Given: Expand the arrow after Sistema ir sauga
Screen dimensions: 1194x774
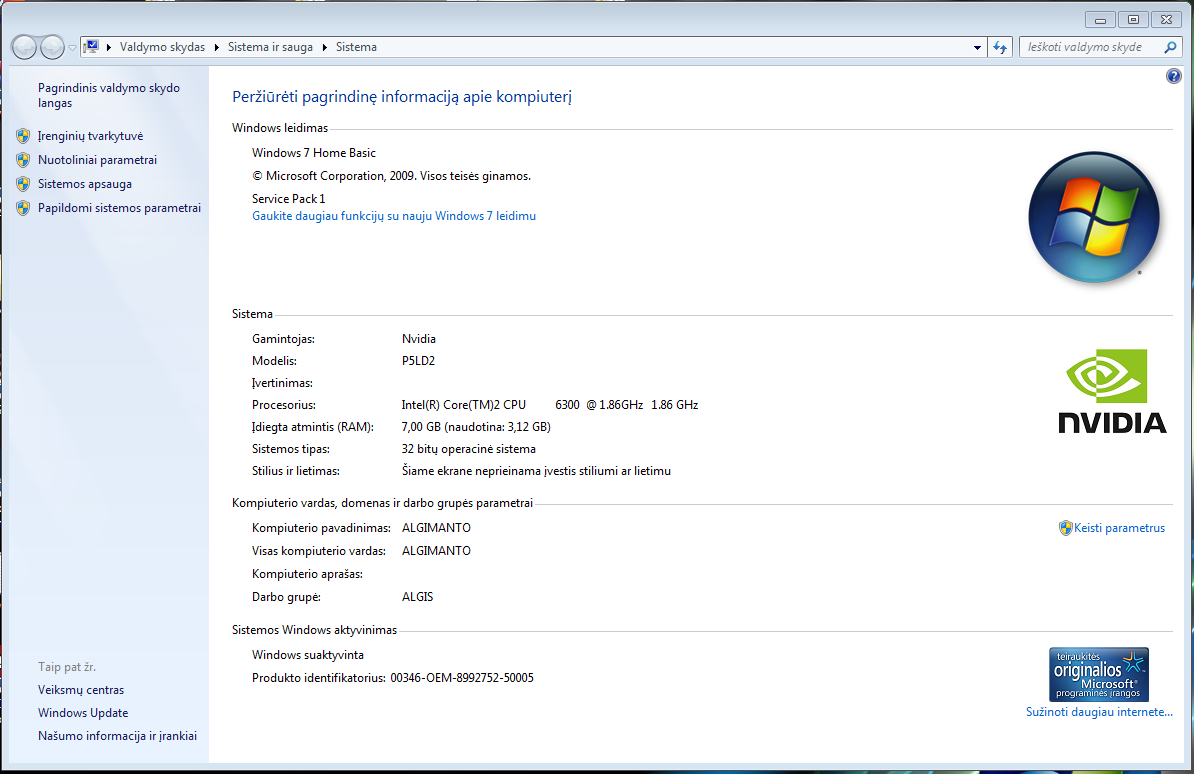Looking at the screenshot, I should pyautogui.click(x=324, y=47).
